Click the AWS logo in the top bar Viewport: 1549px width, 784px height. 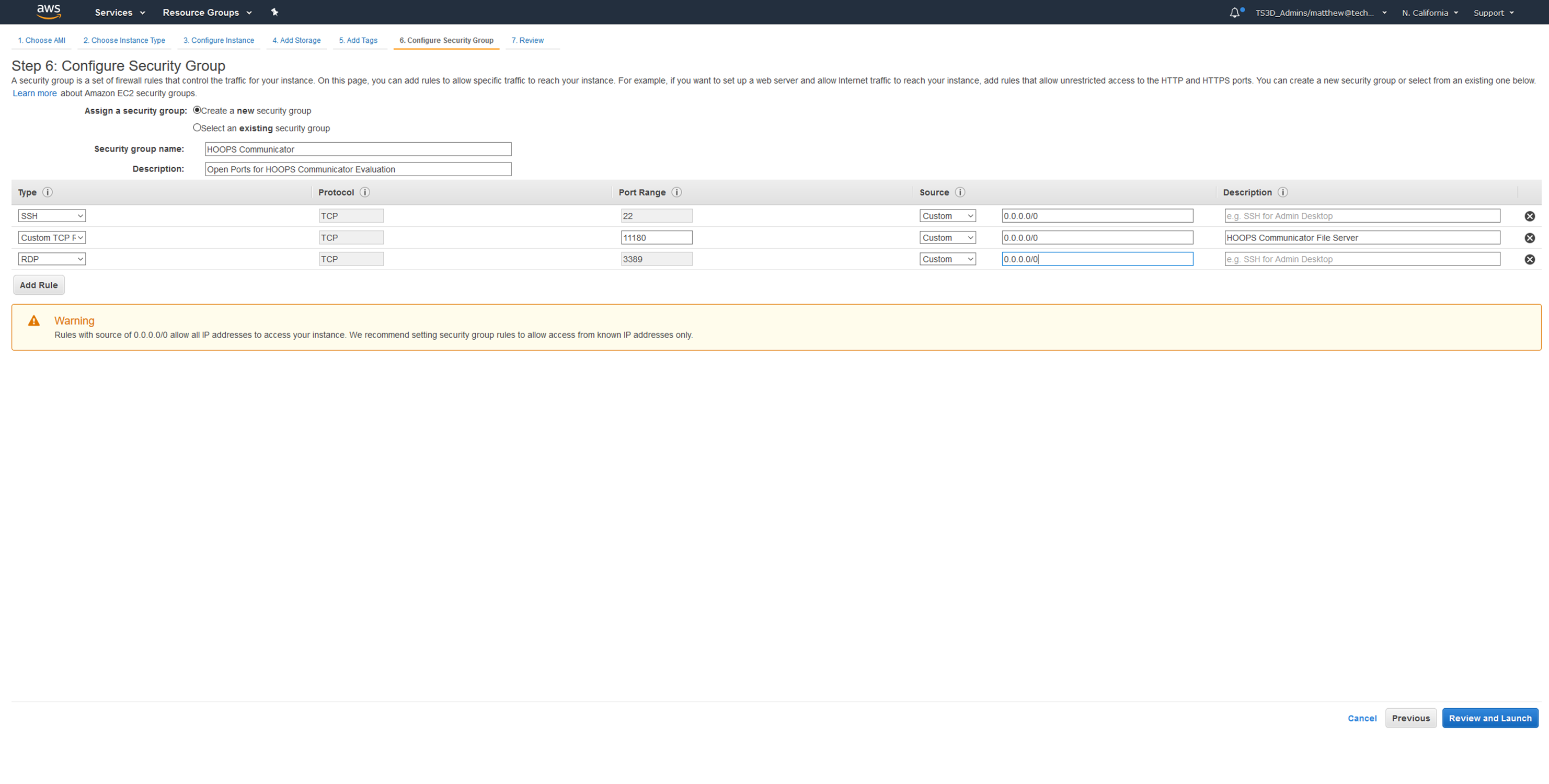[49, 11]
